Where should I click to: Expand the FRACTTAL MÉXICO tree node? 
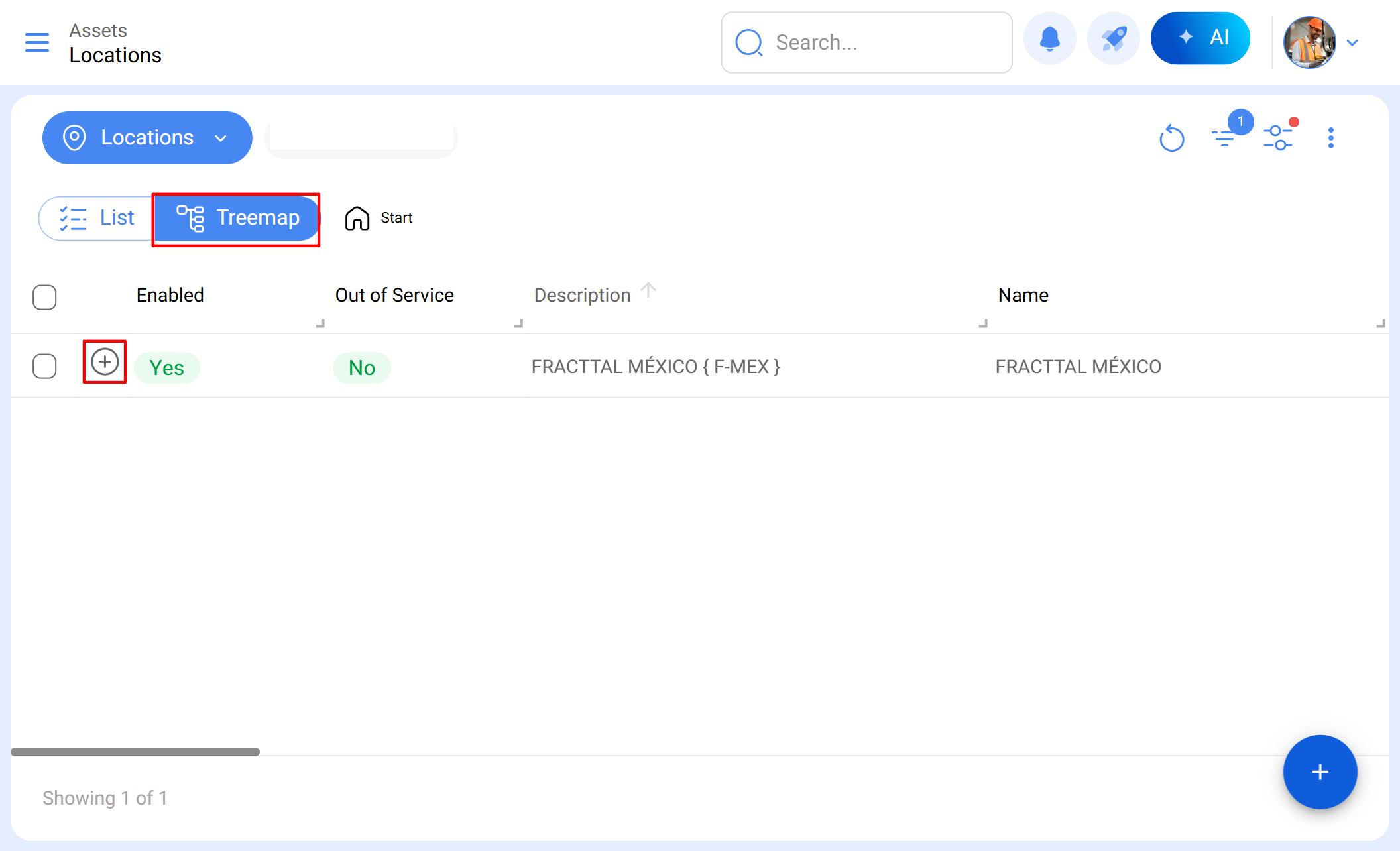click(105, 362)
